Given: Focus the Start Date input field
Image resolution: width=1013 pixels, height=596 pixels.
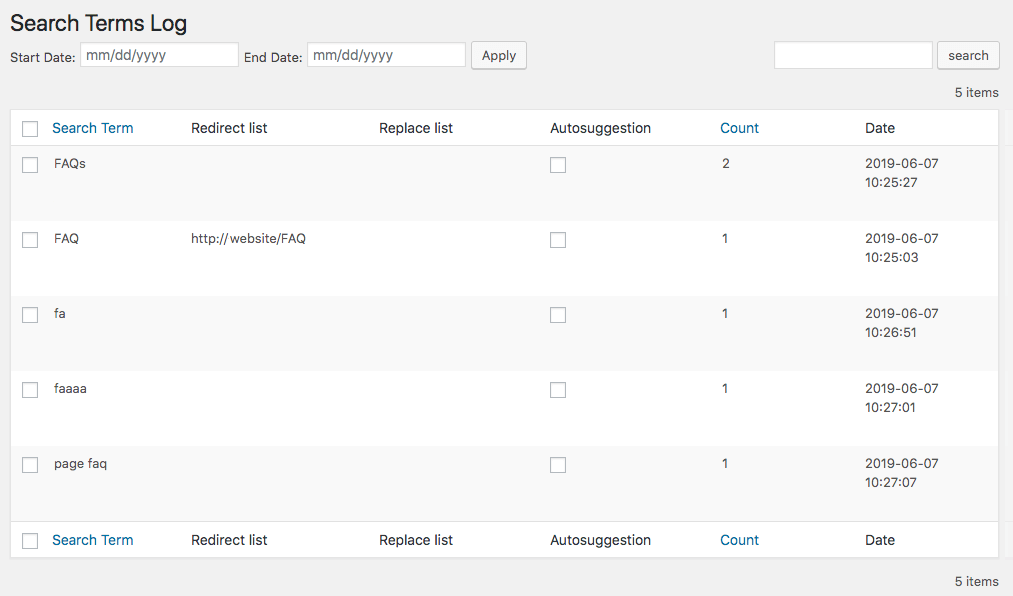Looking at the screenshot, I should pyautogui.click(x=159, y=55).
